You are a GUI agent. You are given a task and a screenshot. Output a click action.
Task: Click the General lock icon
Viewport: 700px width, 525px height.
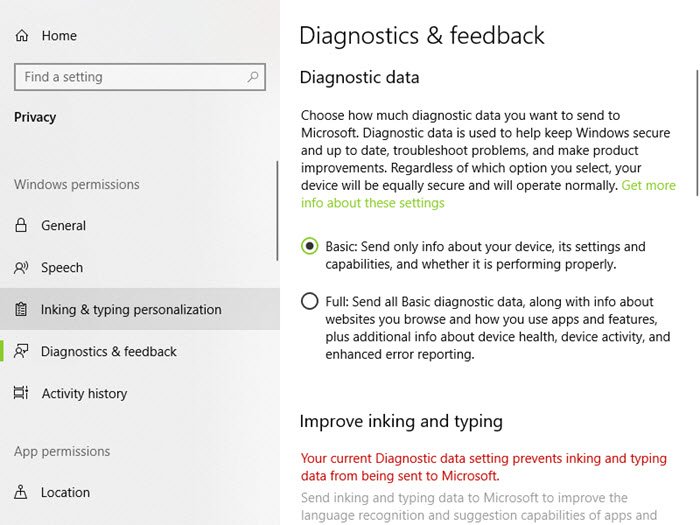click(21, 226)
